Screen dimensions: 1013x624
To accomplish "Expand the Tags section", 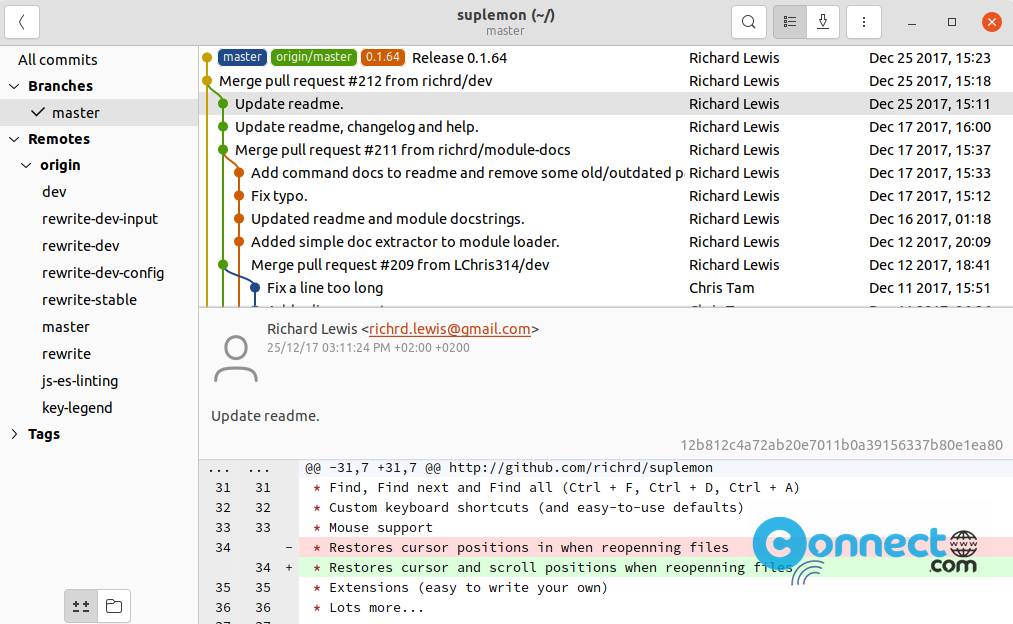I will 14,434.
